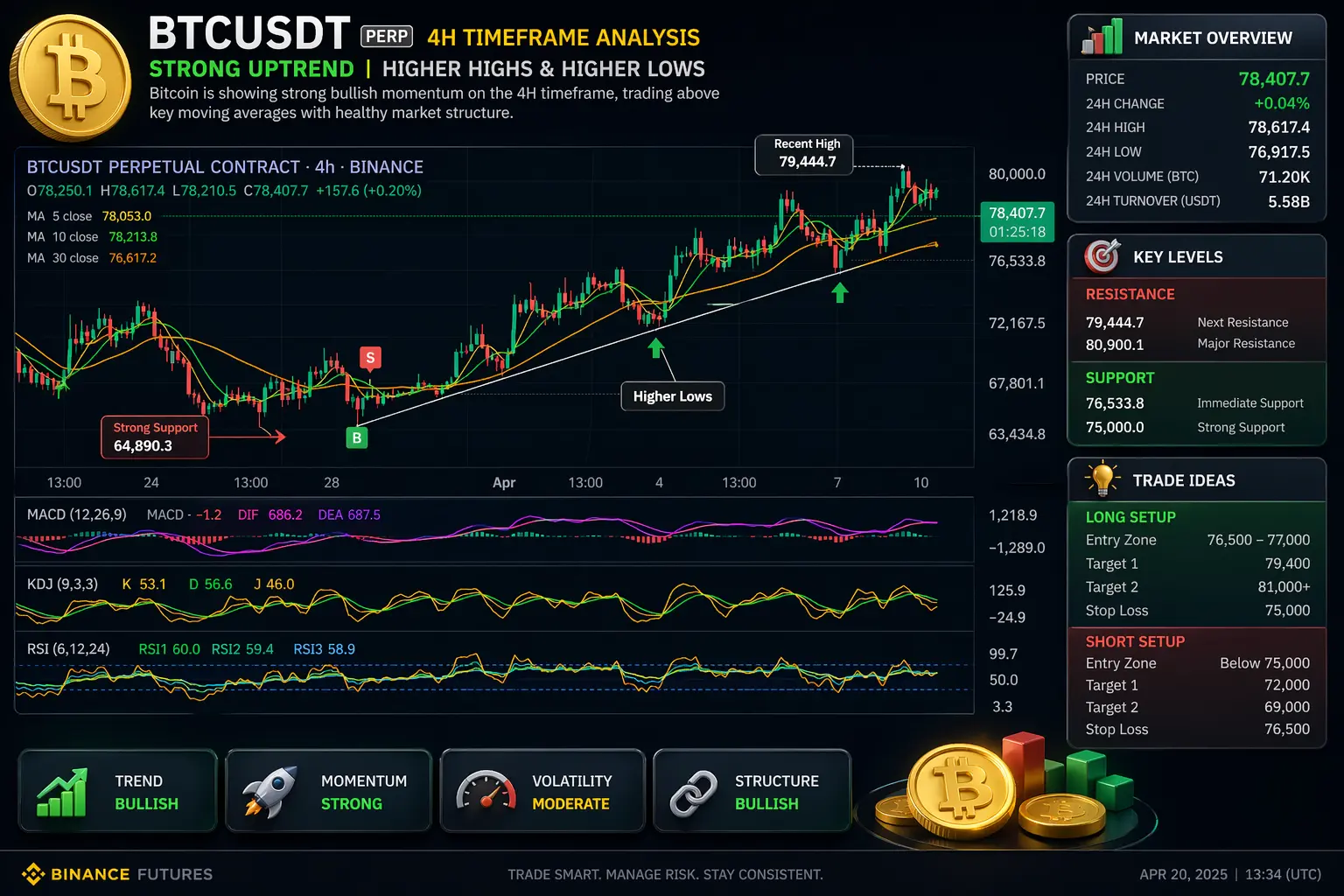This screenshot has width=1344, height=896.
Task: Click the Momentum rocket icon
Action: pyautogui.click(x=270, y=792)
